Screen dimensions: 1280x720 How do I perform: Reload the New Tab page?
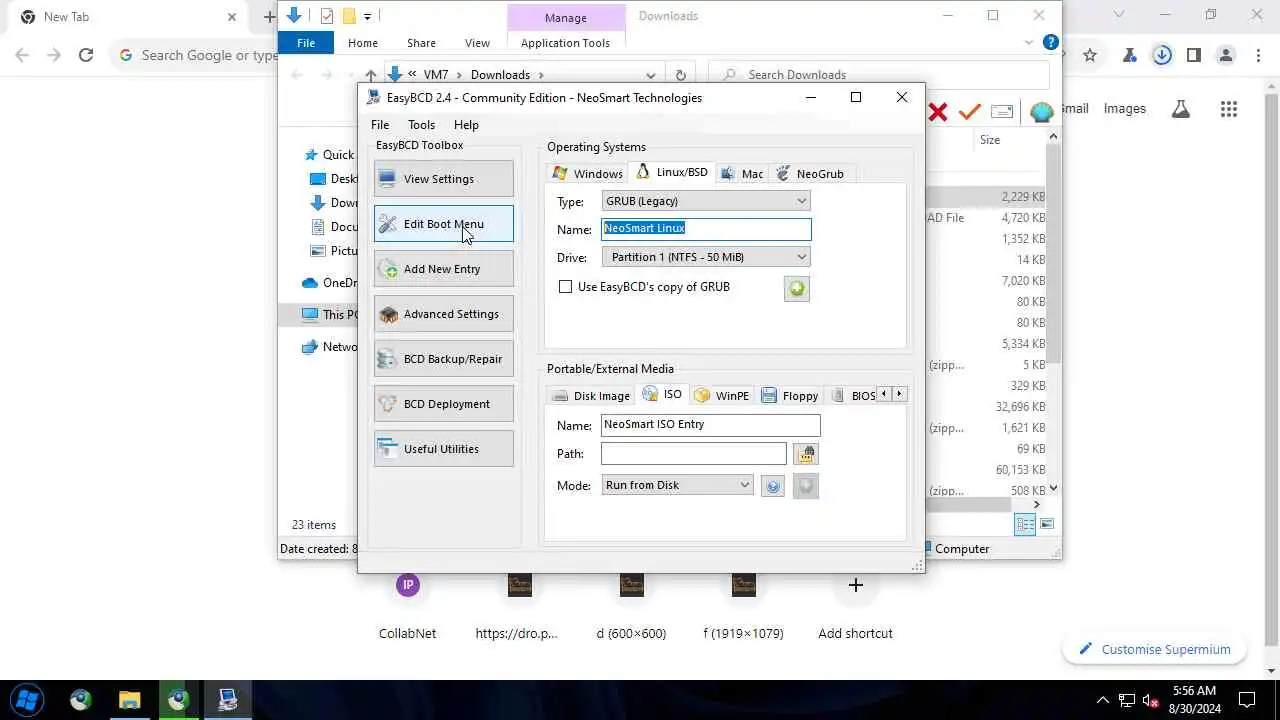86,56
